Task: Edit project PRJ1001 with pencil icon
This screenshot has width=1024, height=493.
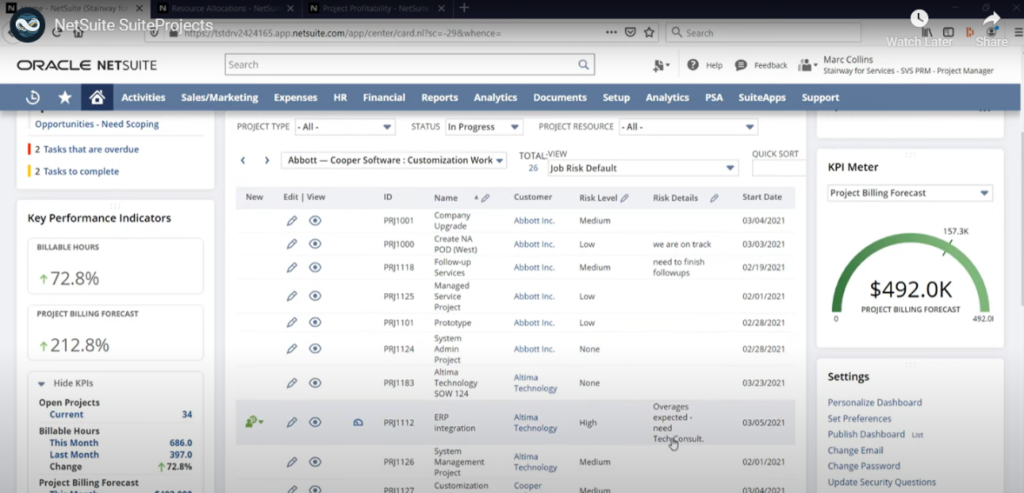Action: pyautogui.click(x=291, y=220)
